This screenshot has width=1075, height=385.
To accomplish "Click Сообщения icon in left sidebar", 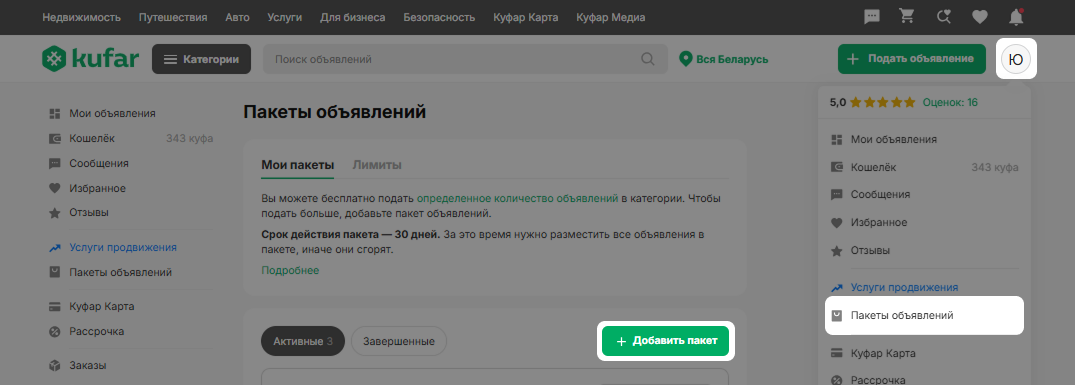I will [55, 164].
